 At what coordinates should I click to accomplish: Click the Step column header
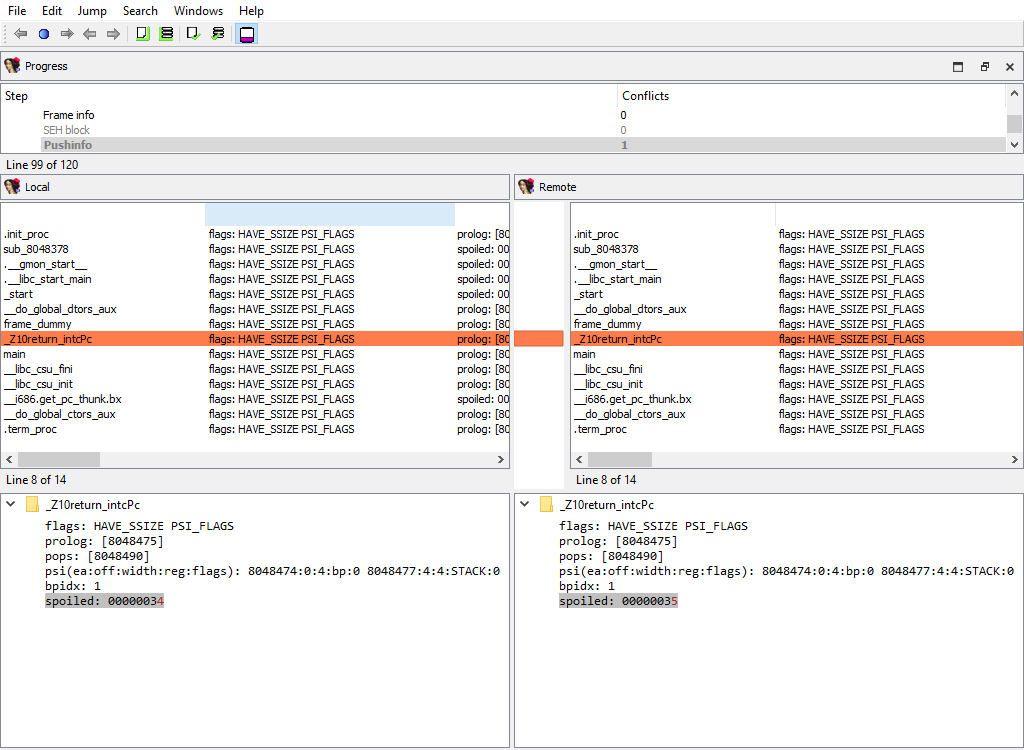click(x=17, y=96)
